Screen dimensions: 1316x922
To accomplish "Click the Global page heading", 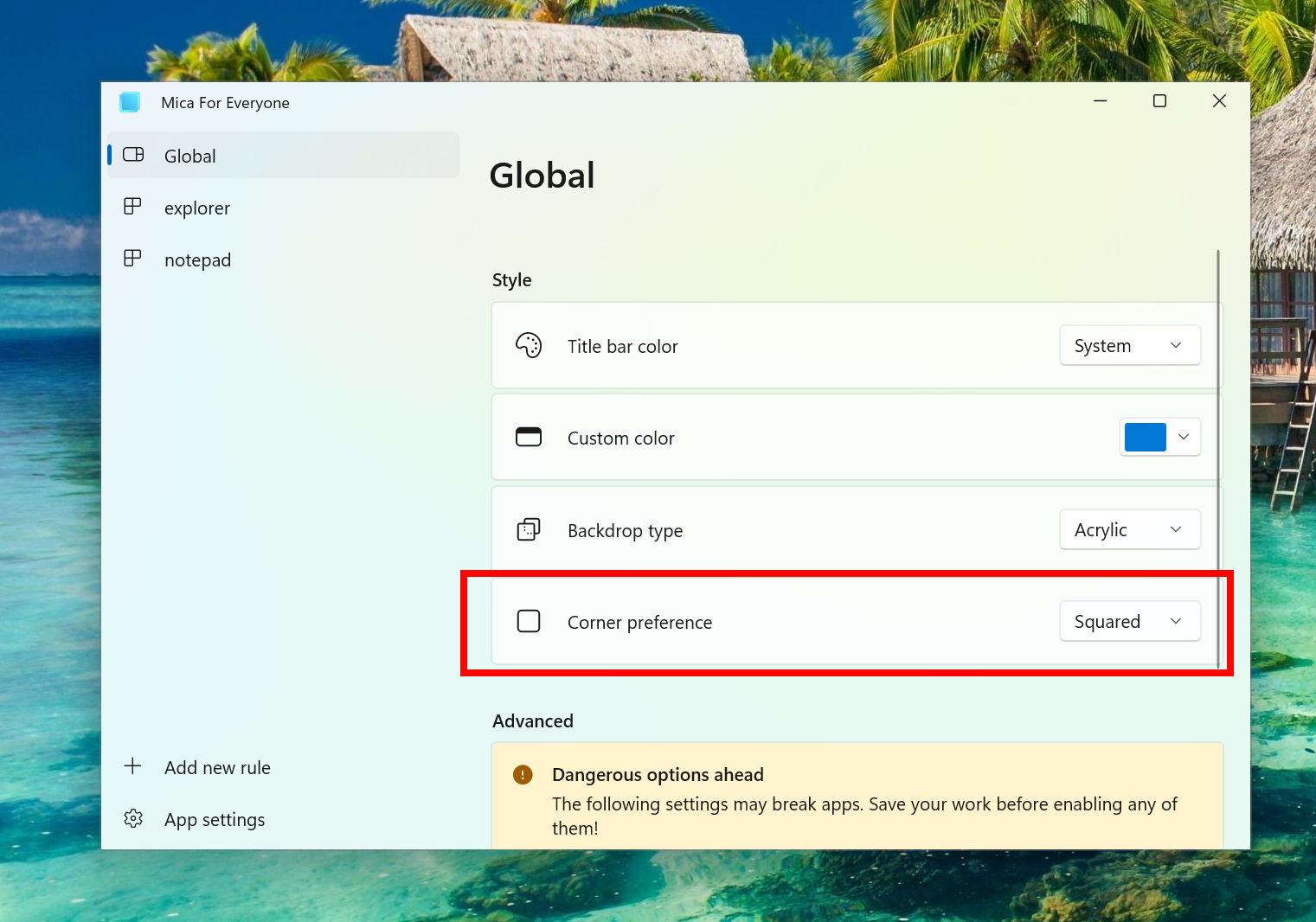I will click(542, 176).
